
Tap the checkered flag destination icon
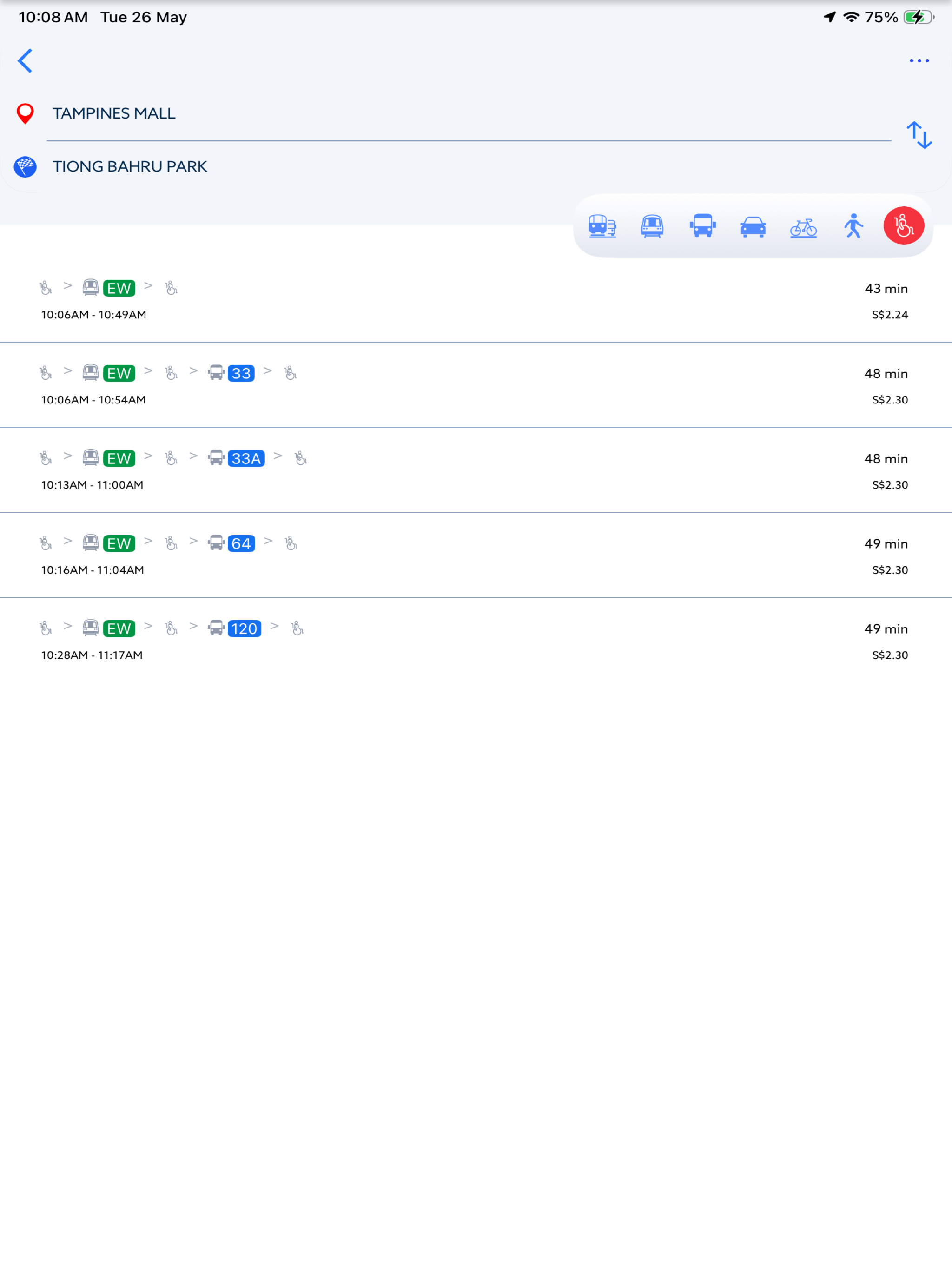[x=25, y=166]
